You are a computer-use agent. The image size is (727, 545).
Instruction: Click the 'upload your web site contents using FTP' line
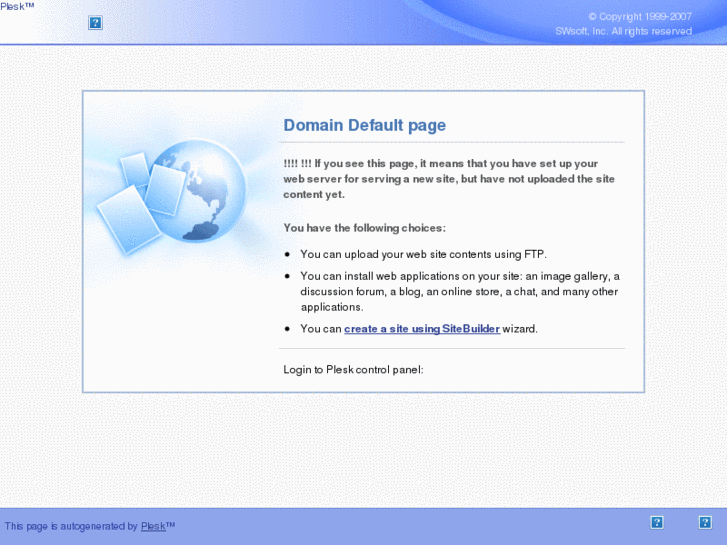tap(423, 254)
